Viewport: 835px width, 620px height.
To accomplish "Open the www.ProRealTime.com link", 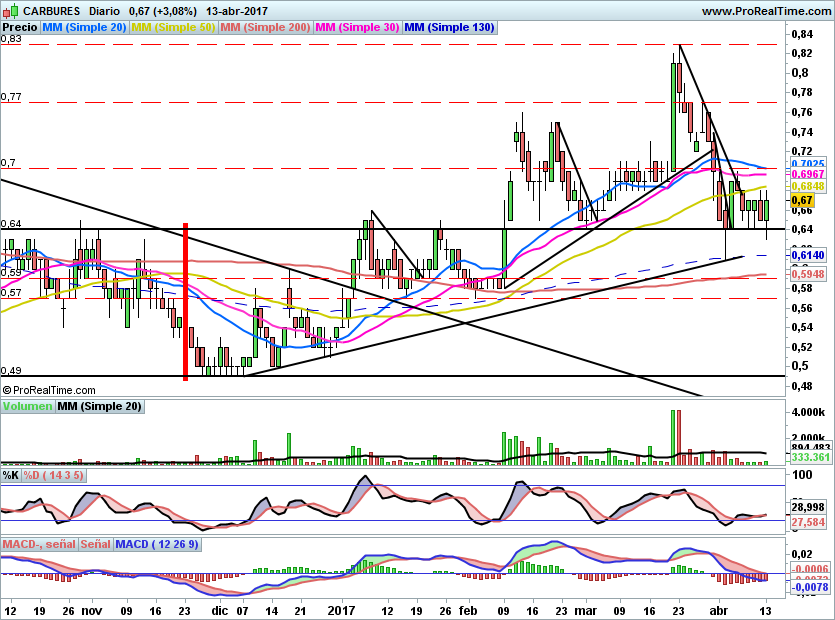I will click(765, 11).
